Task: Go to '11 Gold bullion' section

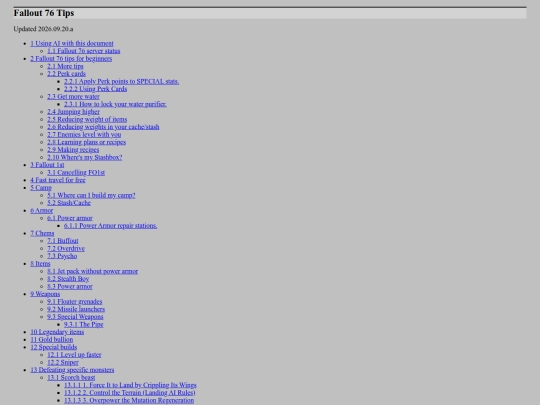Action: (52, 339)
